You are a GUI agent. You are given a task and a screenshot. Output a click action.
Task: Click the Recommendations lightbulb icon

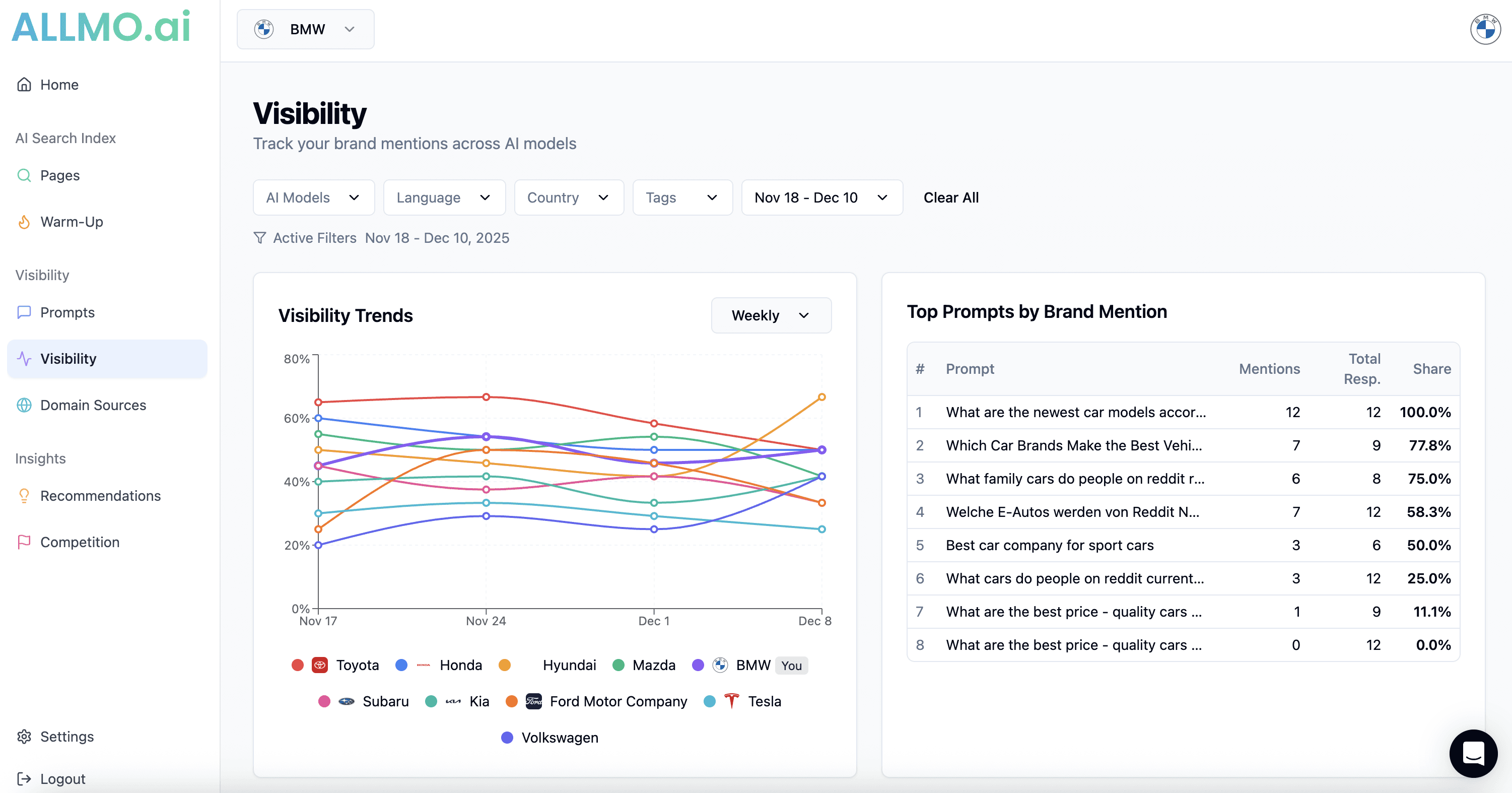click(x=24, y=496)
